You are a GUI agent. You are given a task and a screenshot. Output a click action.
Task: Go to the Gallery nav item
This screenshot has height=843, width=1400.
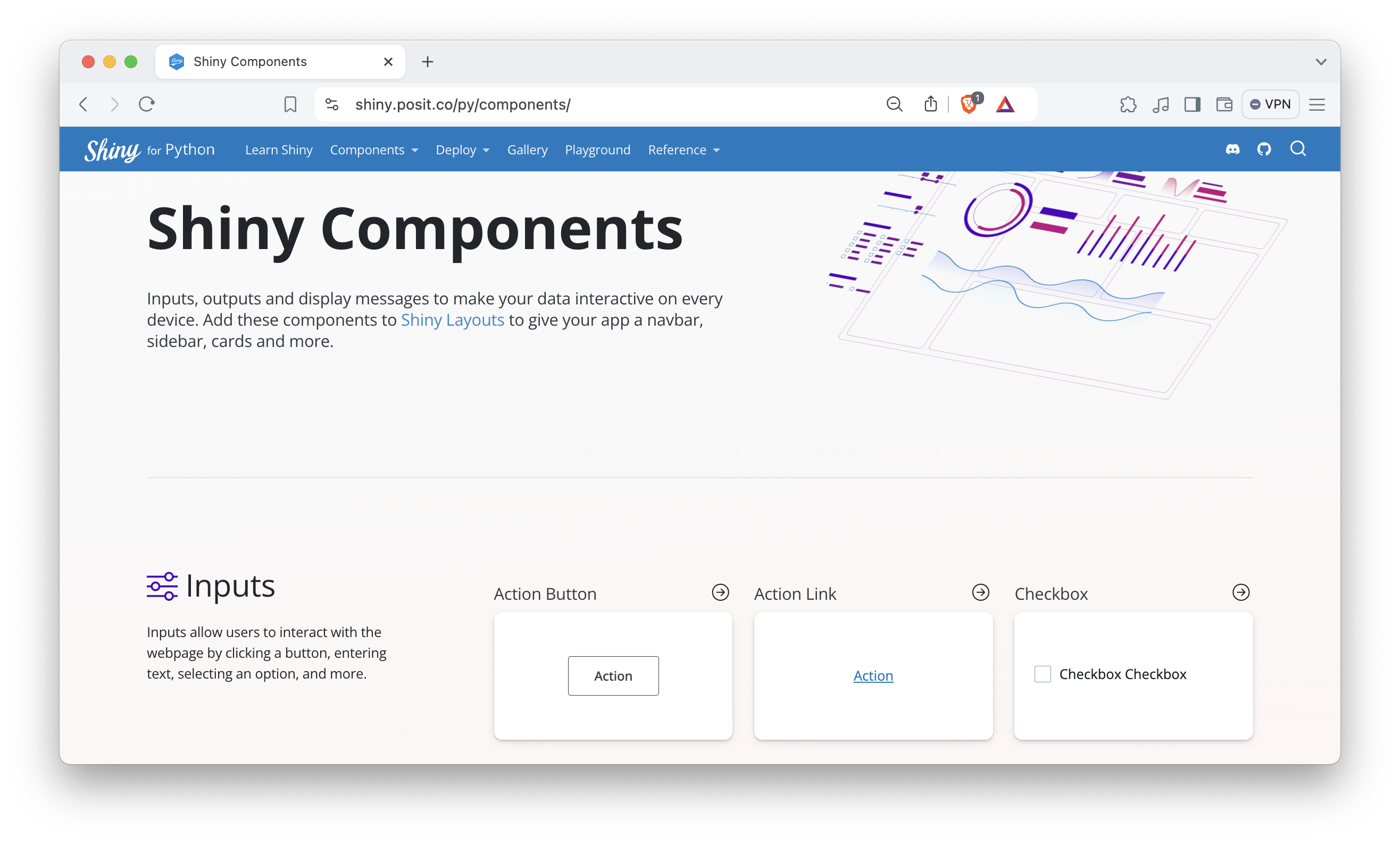(527, 150)
